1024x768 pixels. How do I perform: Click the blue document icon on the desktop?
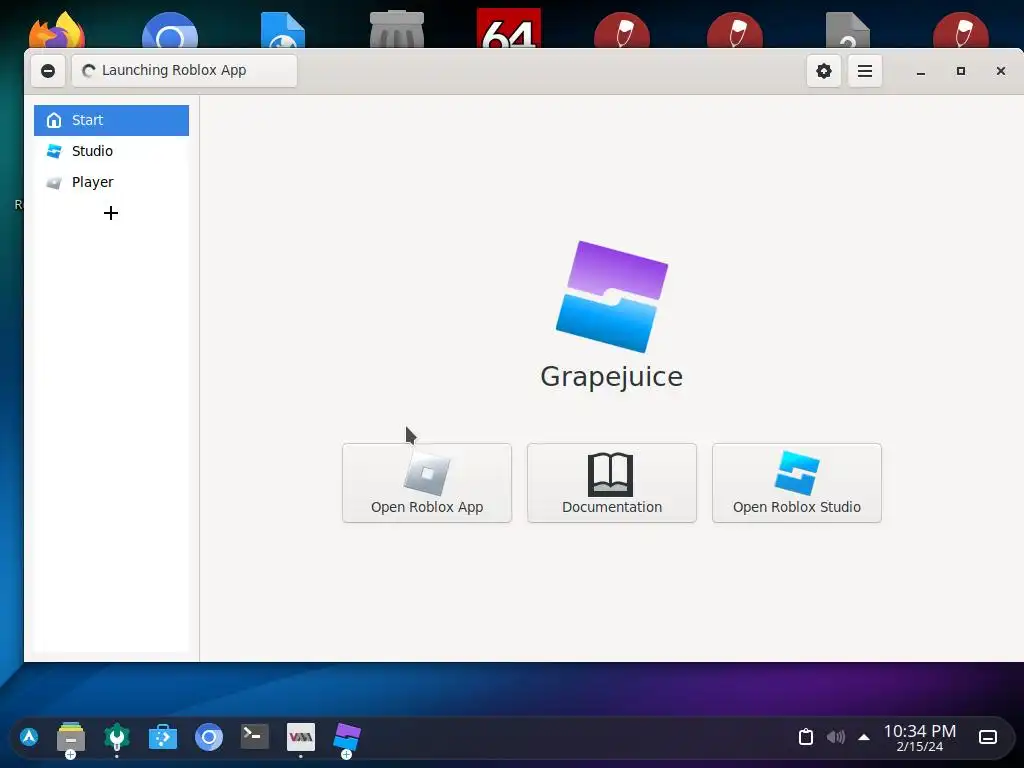tap(283, 30)
